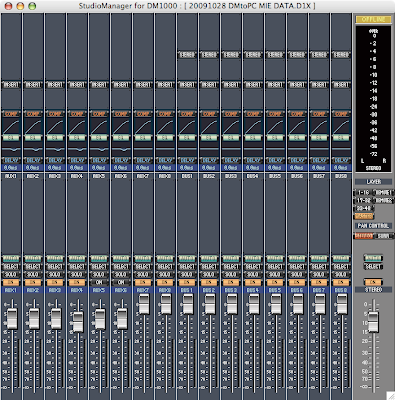This screenshot has width=395, height=400.
Task: Toggle AUTO on the BUS6 channel
Action: pyautogui.click(x=297, y=259)
